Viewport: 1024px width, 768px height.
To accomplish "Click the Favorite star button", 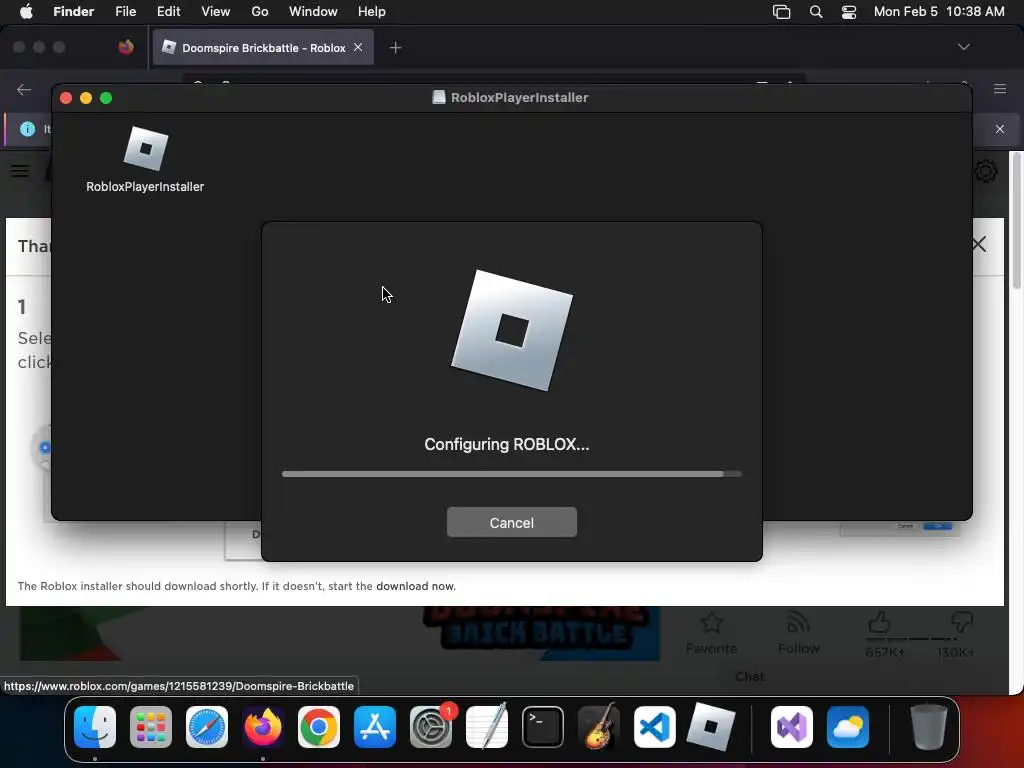I will (x=711, y=633).
